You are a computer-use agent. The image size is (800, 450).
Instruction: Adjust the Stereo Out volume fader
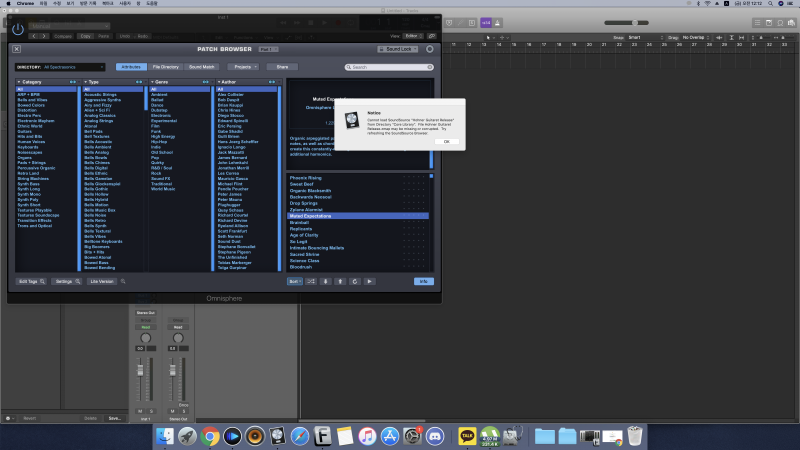[x=172, y=371]
